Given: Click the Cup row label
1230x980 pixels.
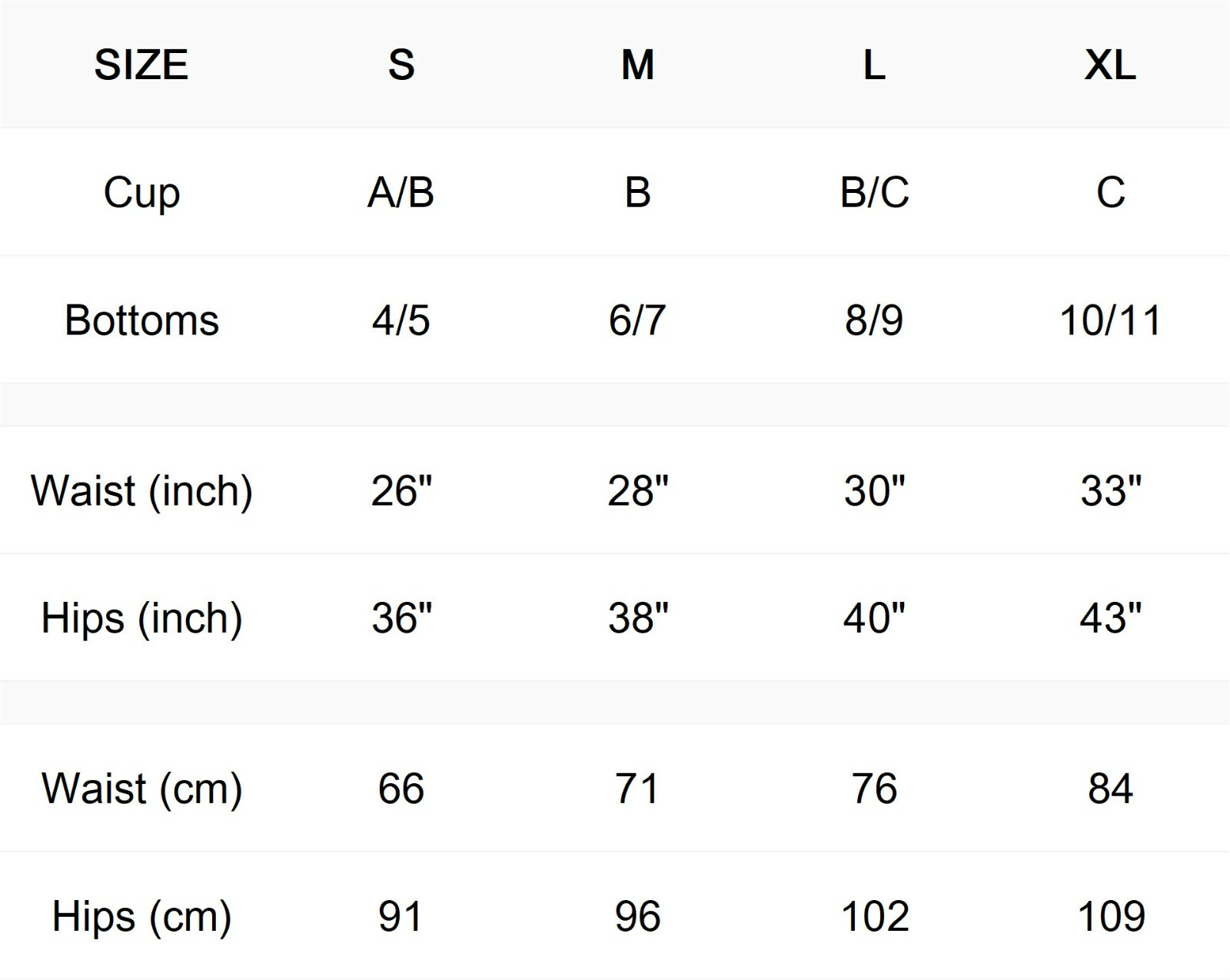Looking at the screenshot, I should coord(141,192).
